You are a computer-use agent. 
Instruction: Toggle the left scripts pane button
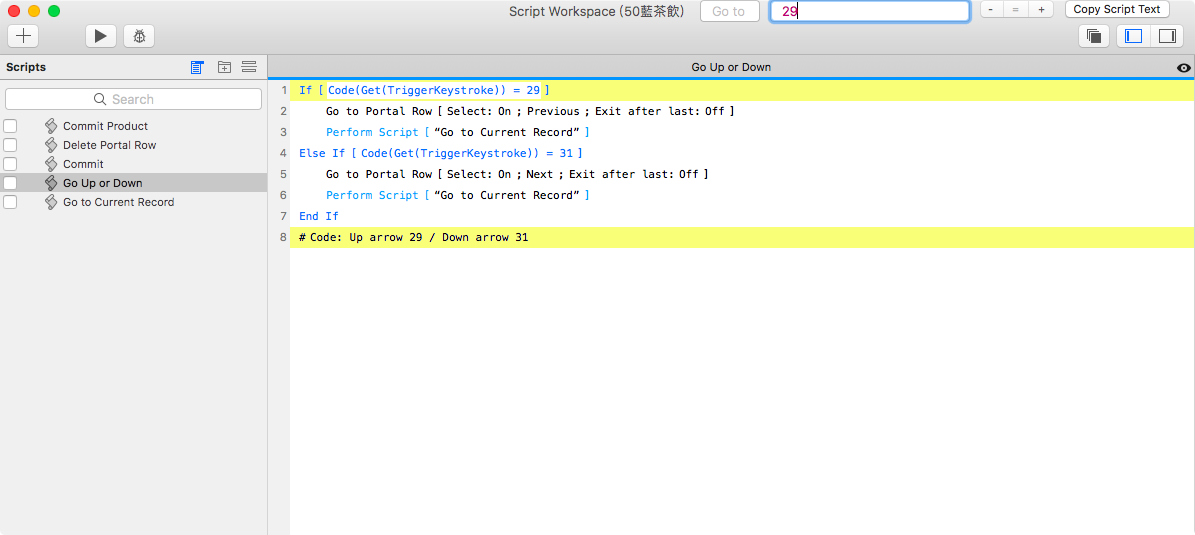tap(1133, 36)
